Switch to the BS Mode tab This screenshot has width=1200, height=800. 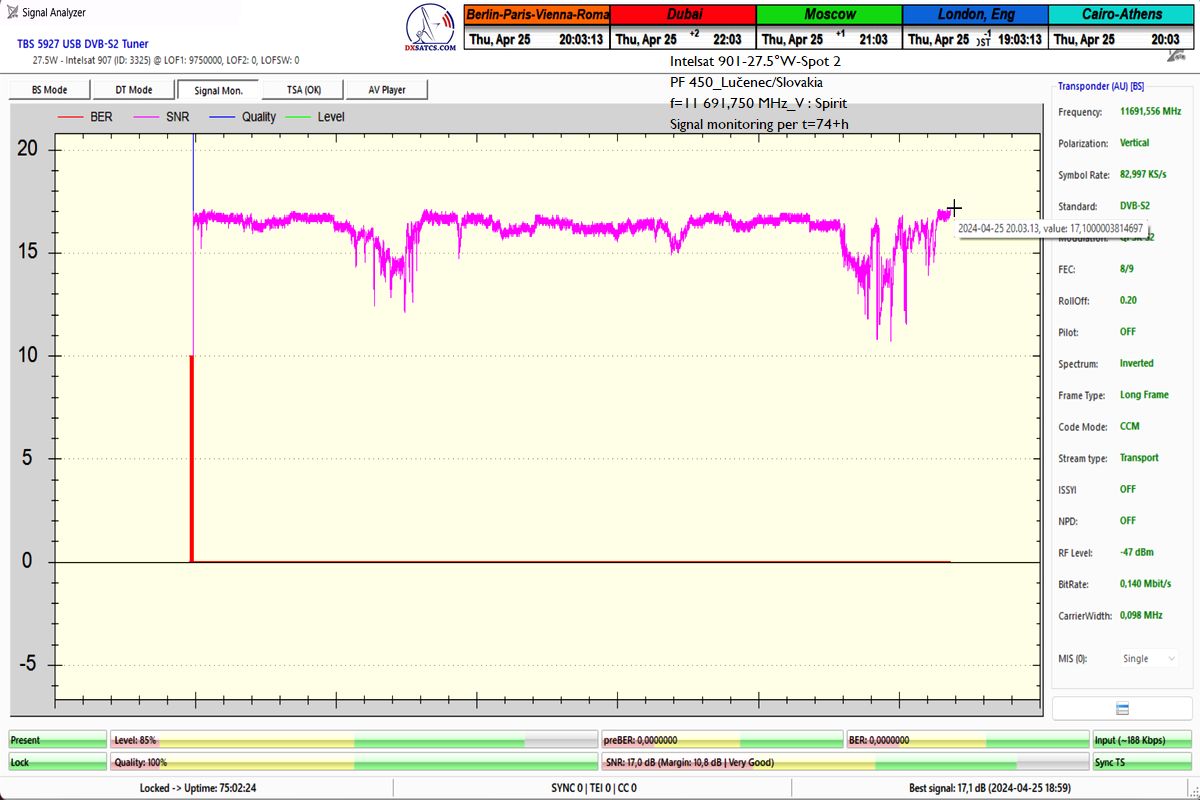49,90
